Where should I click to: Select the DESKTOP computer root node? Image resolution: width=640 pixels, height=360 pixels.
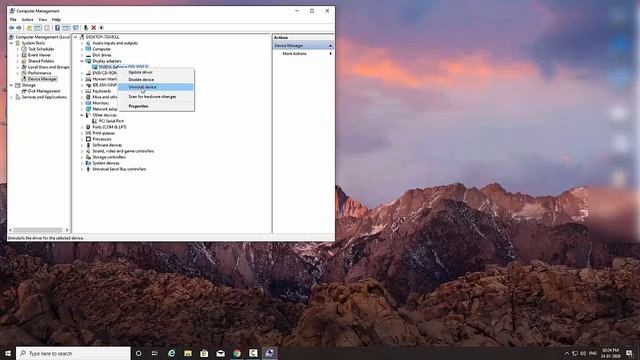point(102,37)
